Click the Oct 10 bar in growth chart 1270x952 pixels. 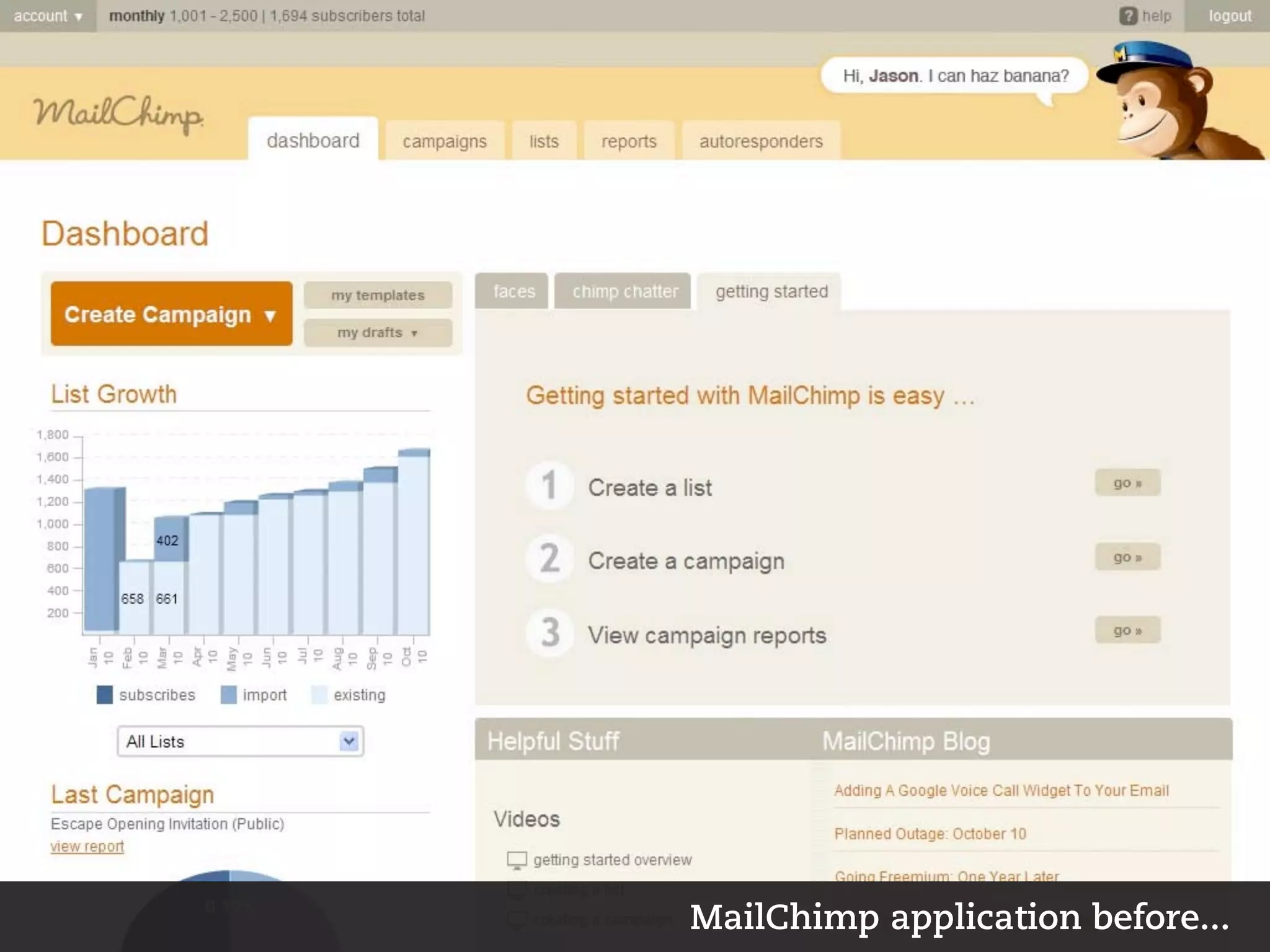pos(414,540)
